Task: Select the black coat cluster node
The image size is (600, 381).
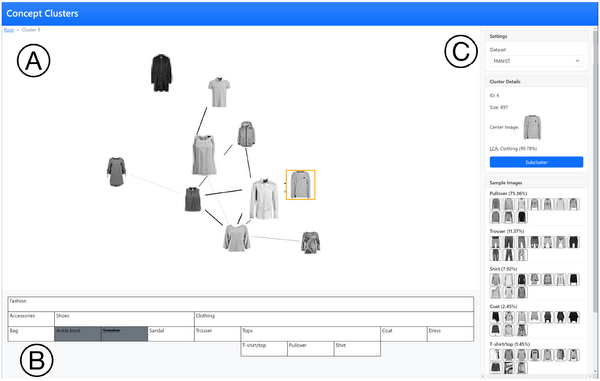Action: [161, 73]
